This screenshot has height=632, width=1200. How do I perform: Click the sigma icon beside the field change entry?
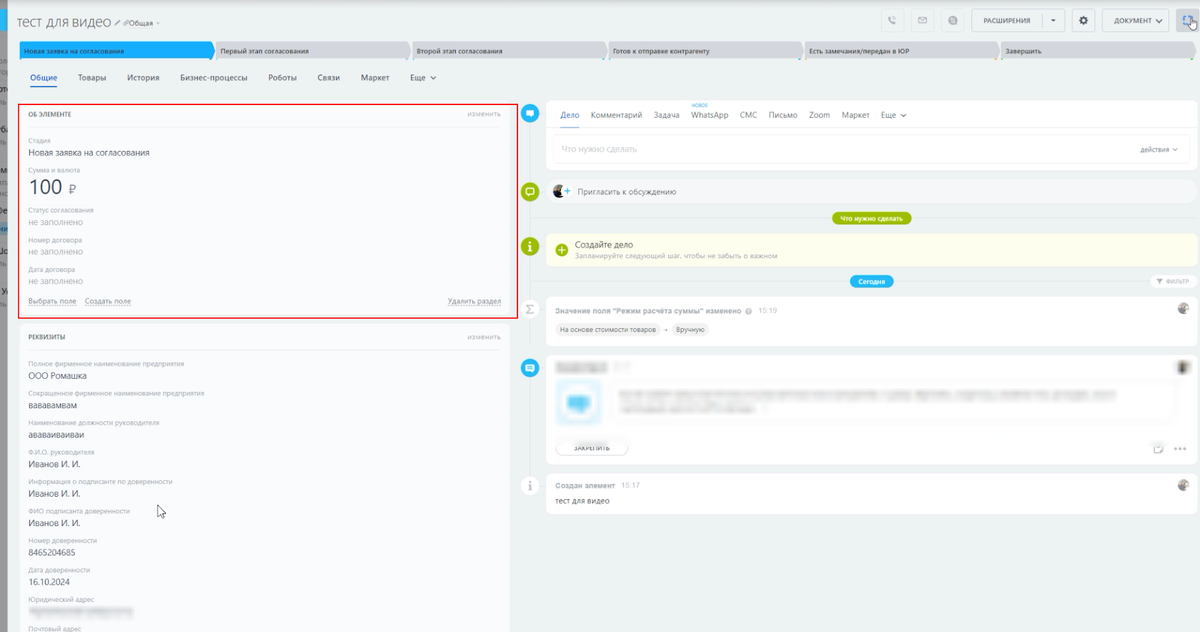530,310
